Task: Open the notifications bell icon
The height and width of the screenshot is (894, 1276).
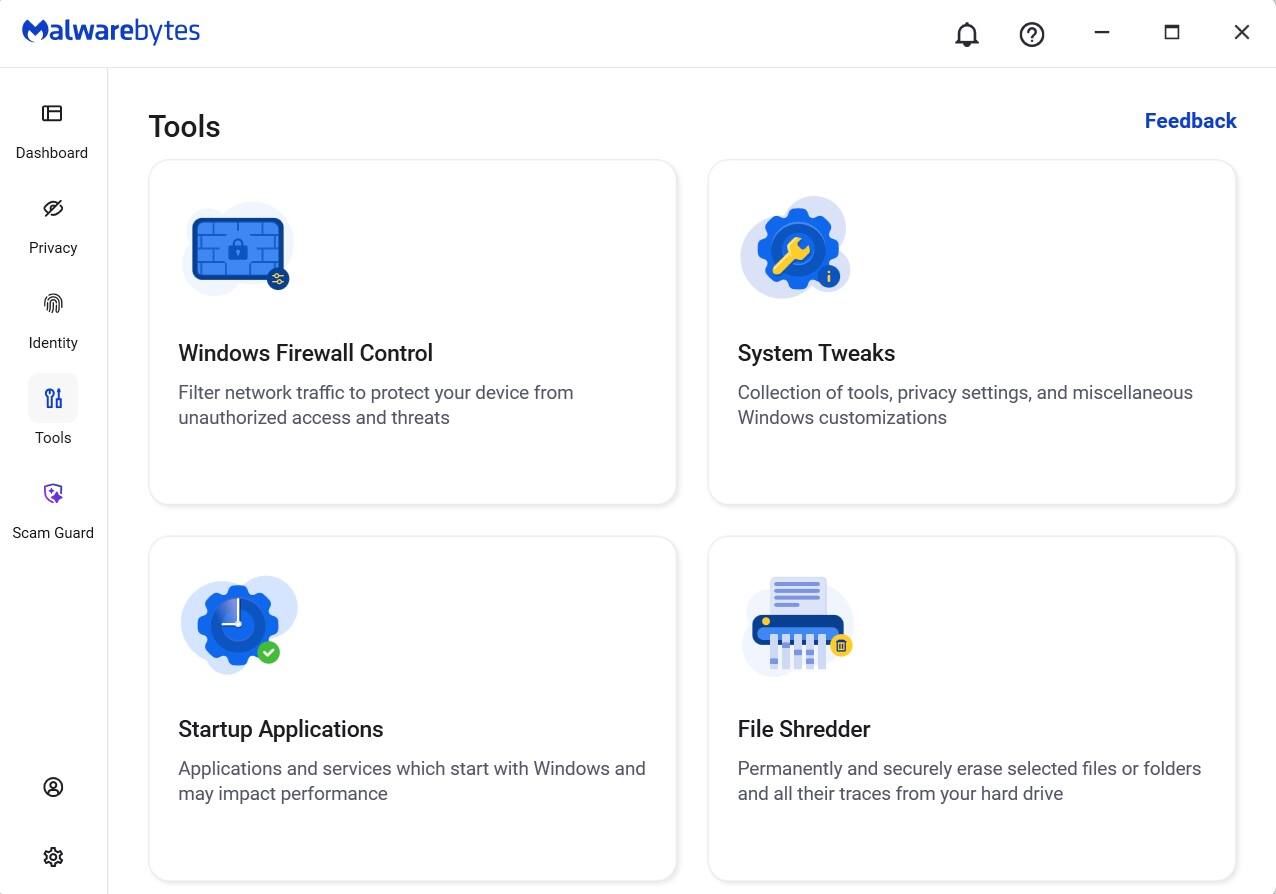Action: 966,34
